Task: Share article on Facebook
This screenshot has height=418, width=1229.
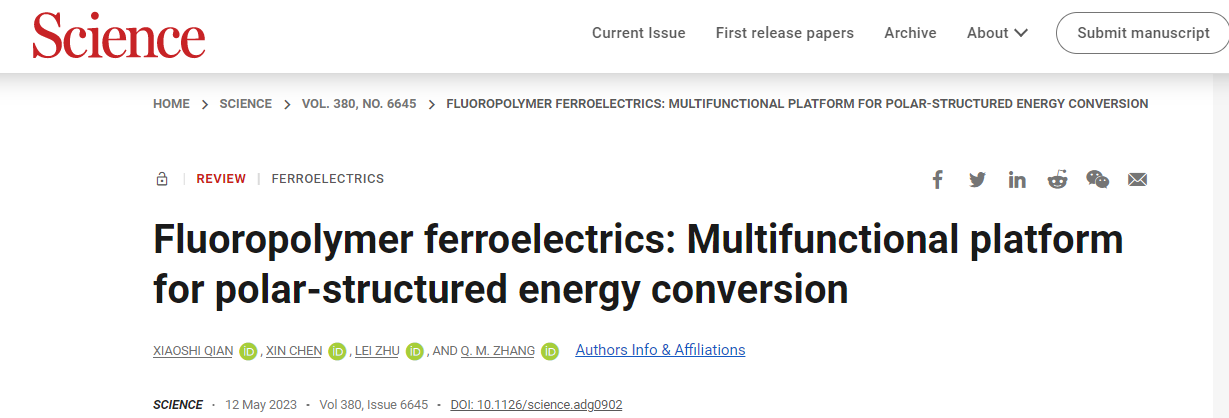Action: 937,180
